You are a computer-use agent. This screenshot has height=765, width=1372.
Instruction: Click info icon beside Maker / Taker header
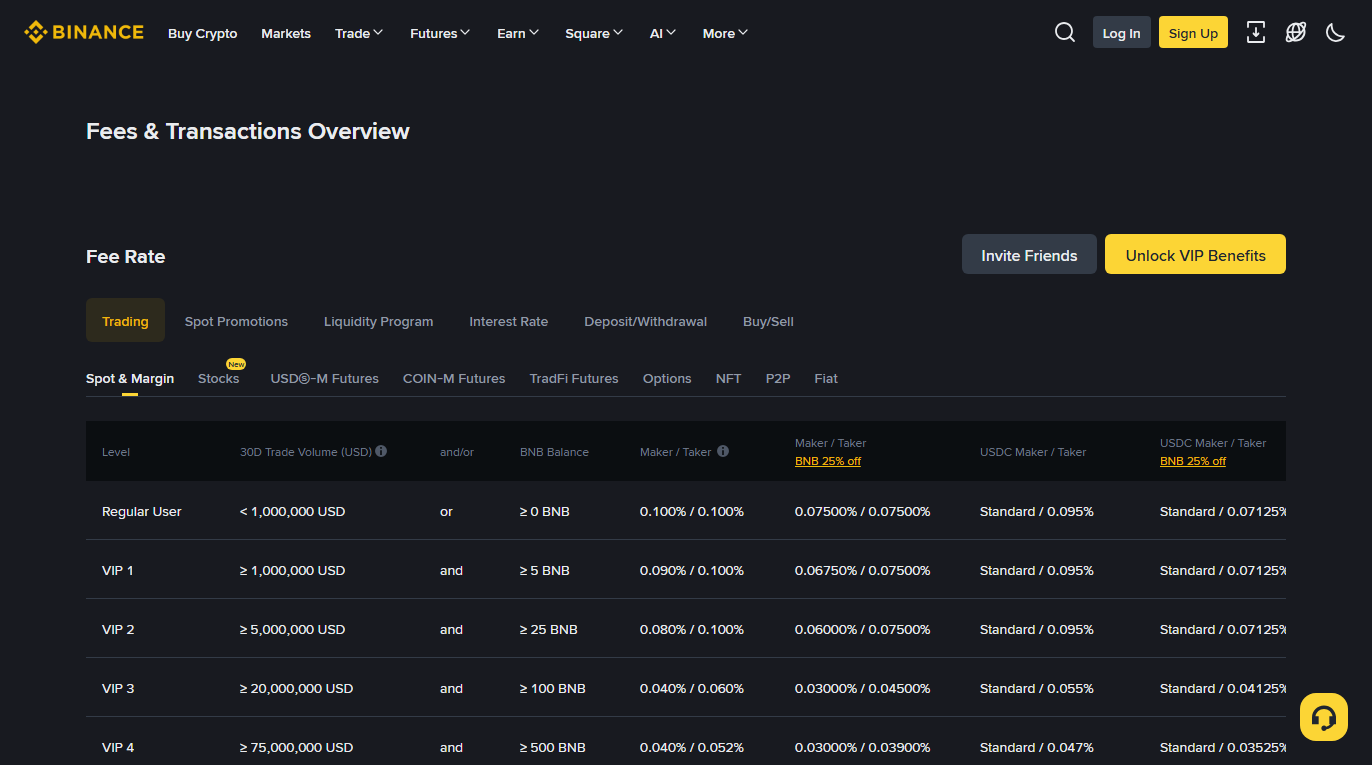pos(723,451)
